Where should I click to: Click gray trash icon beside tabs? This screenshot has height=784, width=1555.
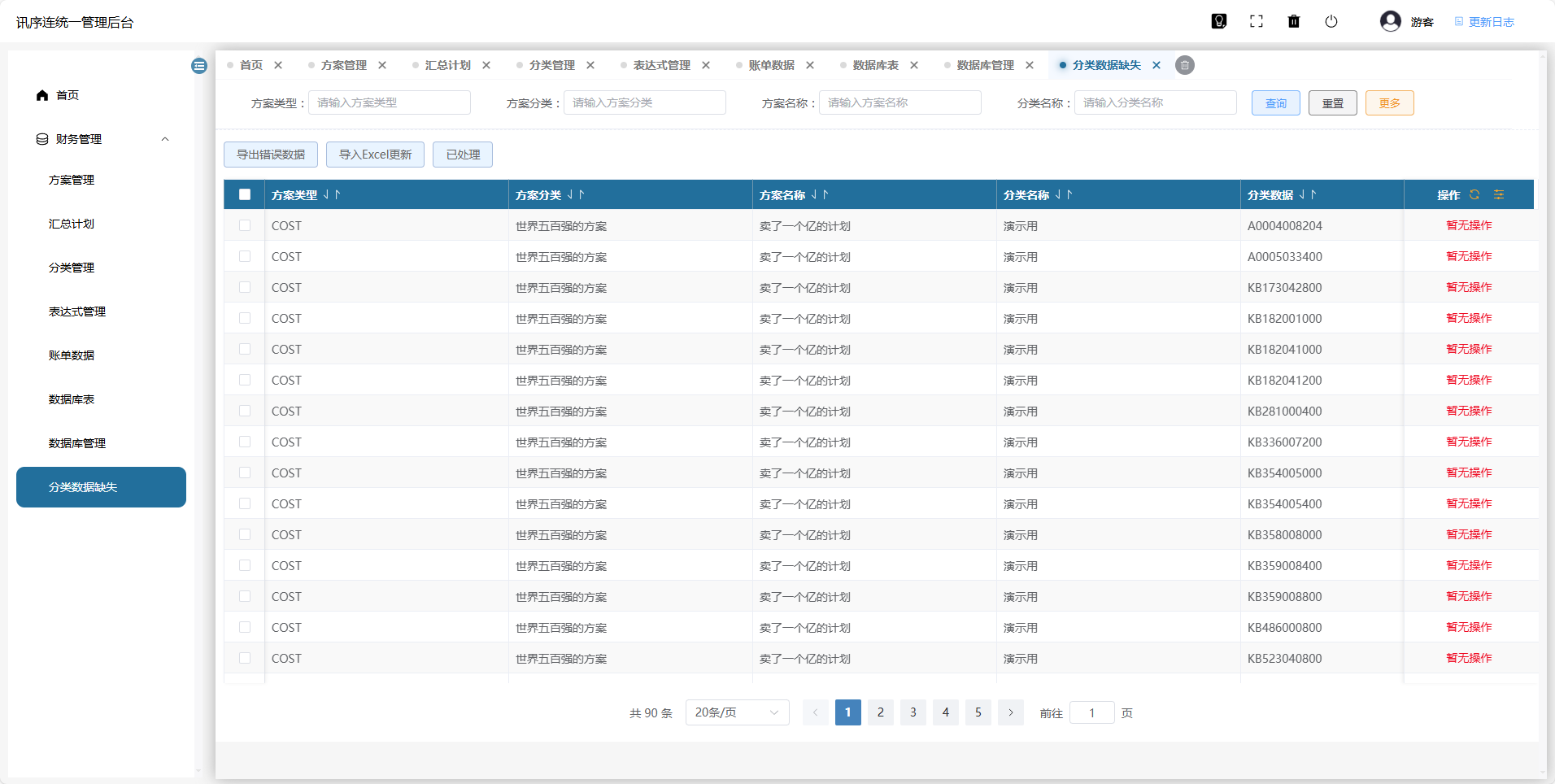click(x=1185, y=65)
